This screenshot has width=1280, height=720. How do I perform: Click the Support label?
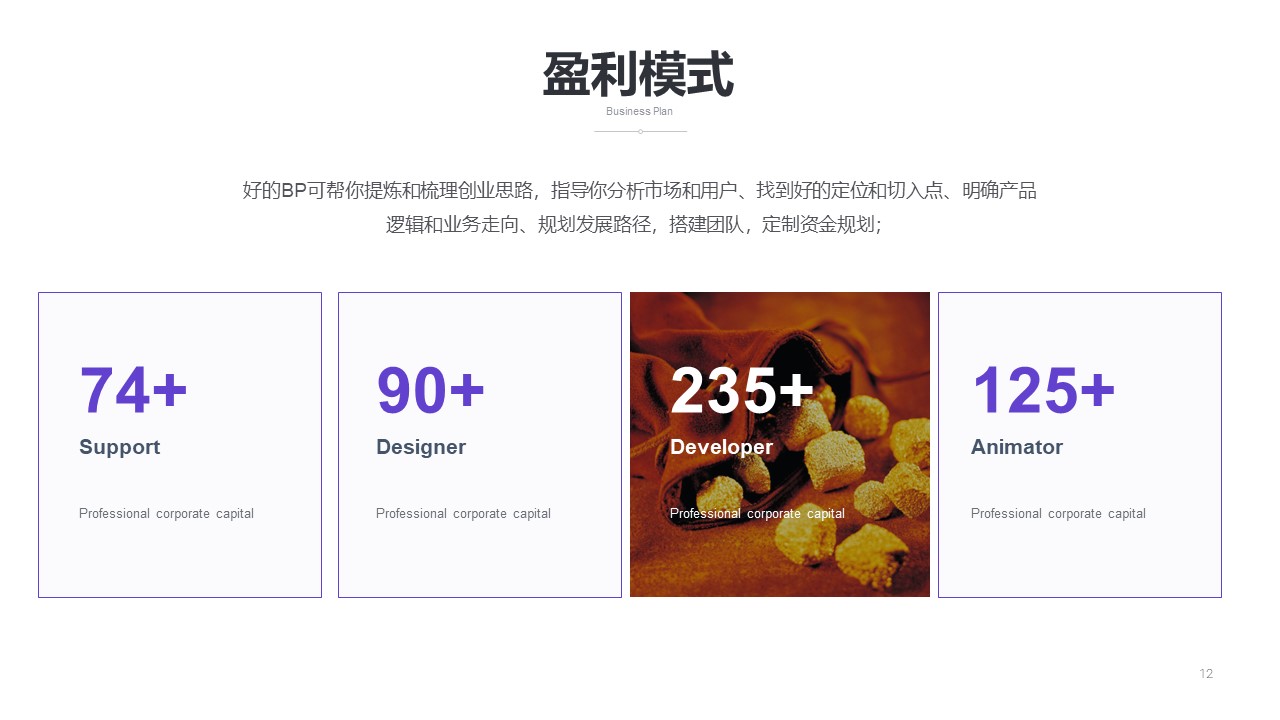120,447
